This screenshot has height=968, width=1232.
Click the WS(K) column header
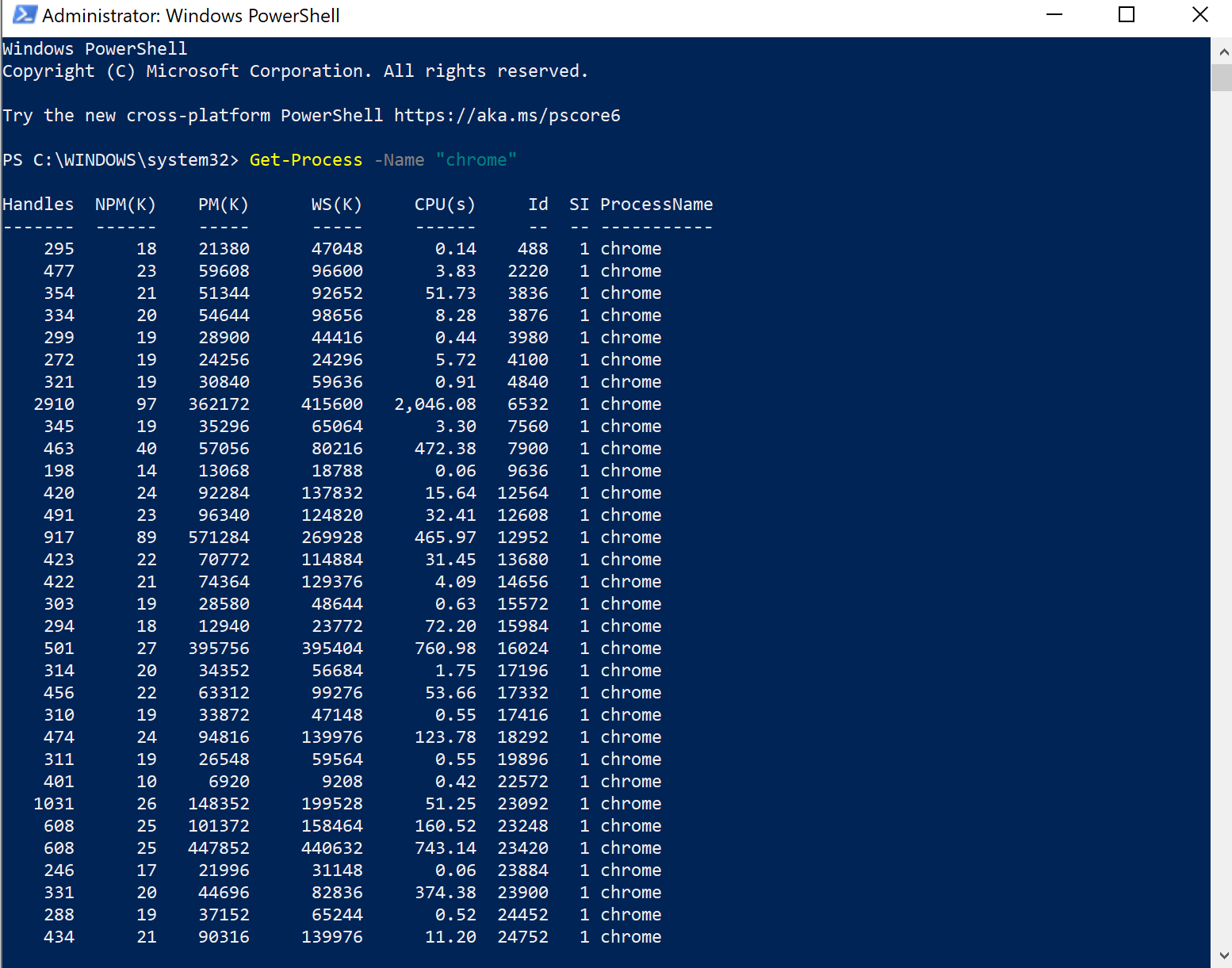(337, 205)
